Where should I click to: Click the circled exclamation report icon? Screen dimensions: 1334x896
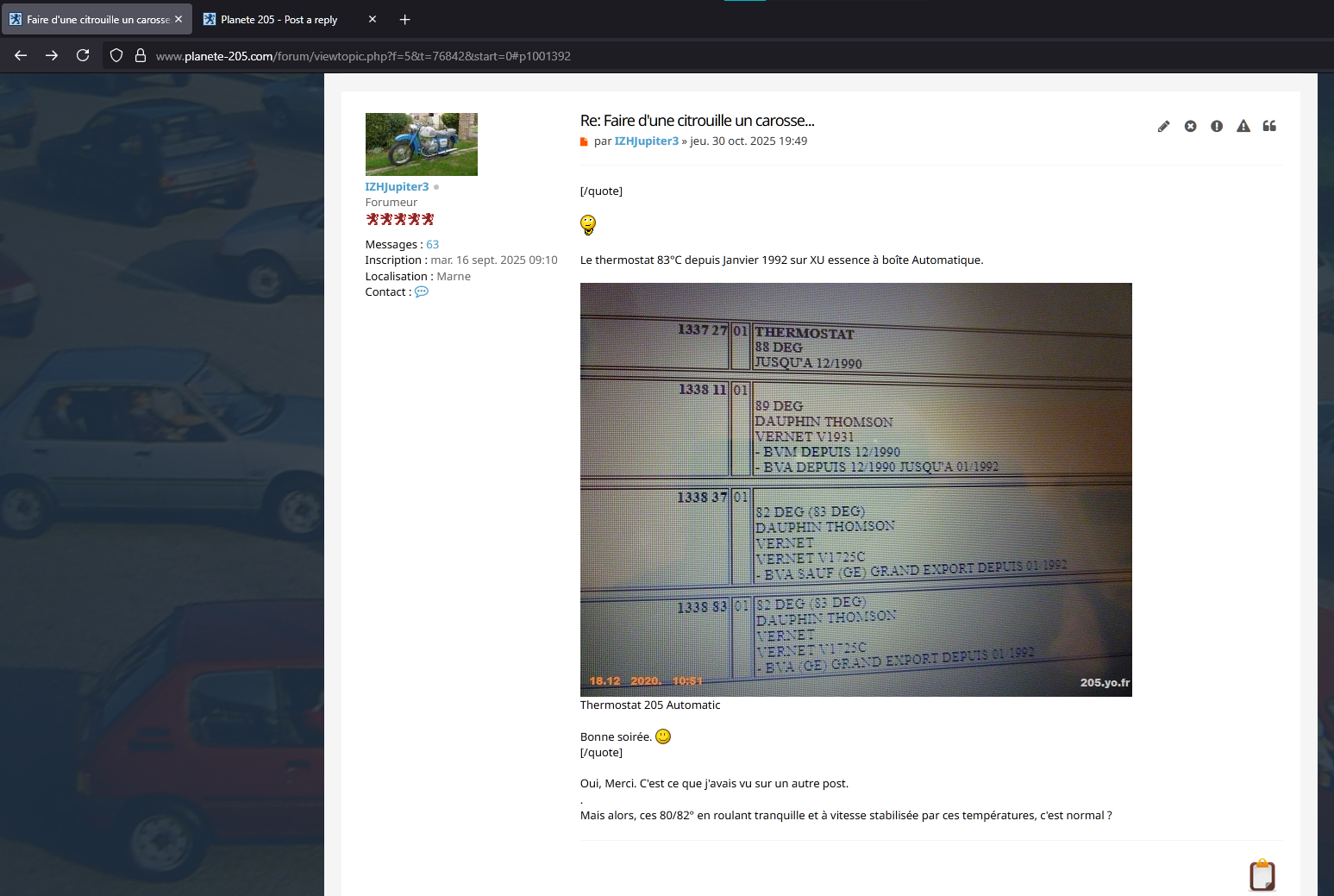point(1217,127)
